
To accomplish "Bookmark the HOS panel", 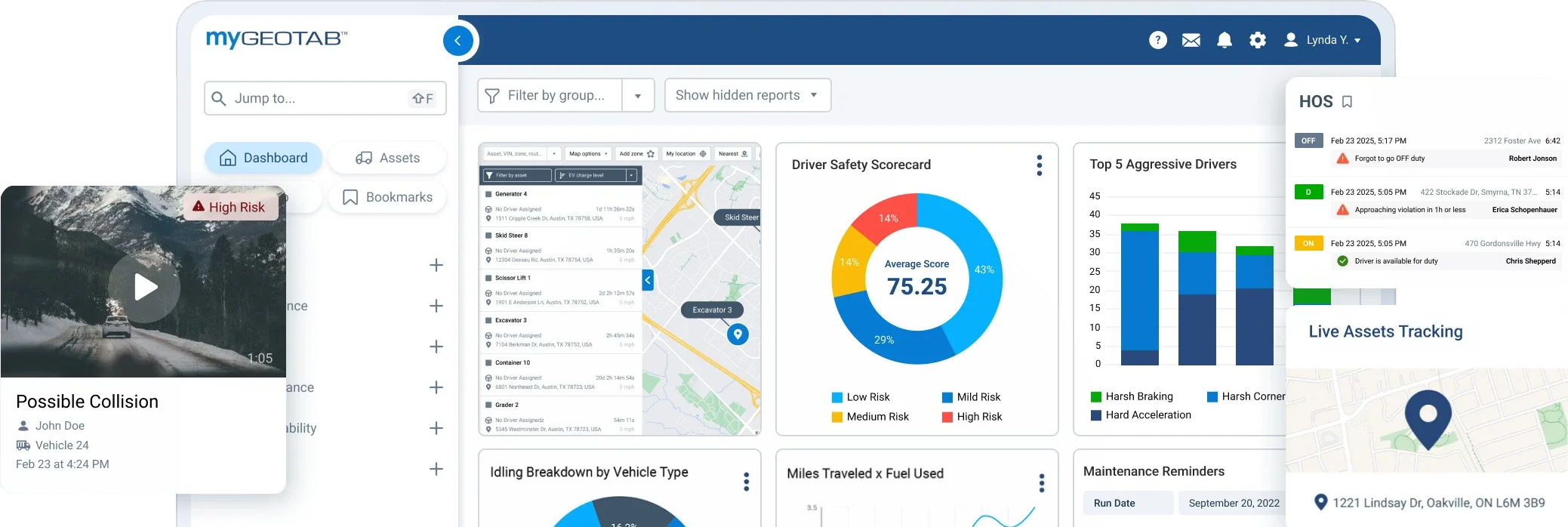I will (1347, 102).
